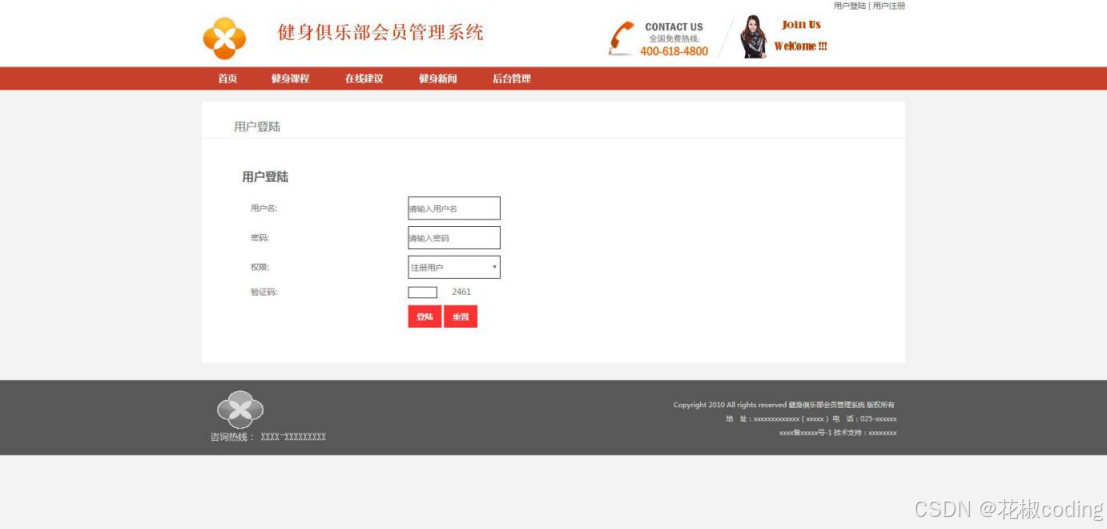Image resolution: width=1107 pixels, height=529 pixels.
Task: Click the 健身俱乐部会员管理系统 title
Action: point(381,32)
